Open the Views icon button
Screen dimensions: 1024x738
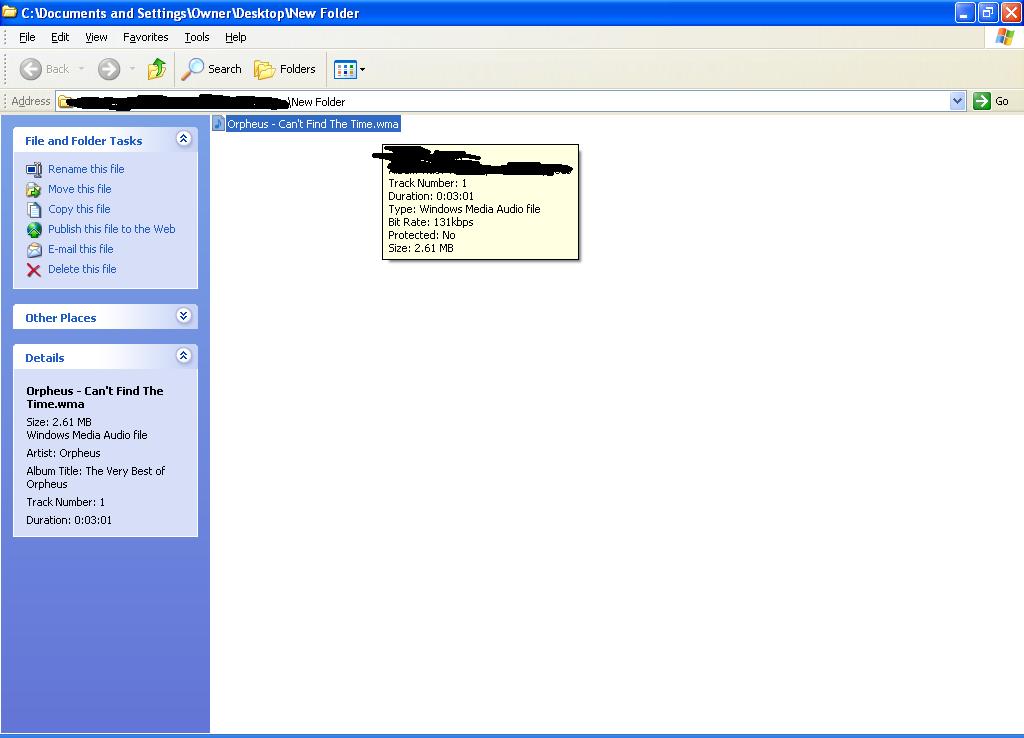pyautogui.click(x=345, y=69)
